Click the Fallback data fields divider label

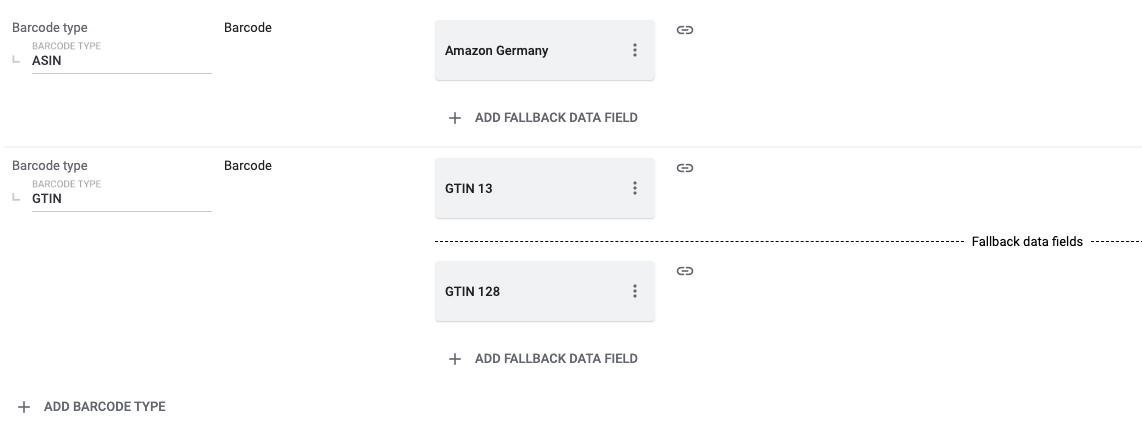coord(1027,242)
